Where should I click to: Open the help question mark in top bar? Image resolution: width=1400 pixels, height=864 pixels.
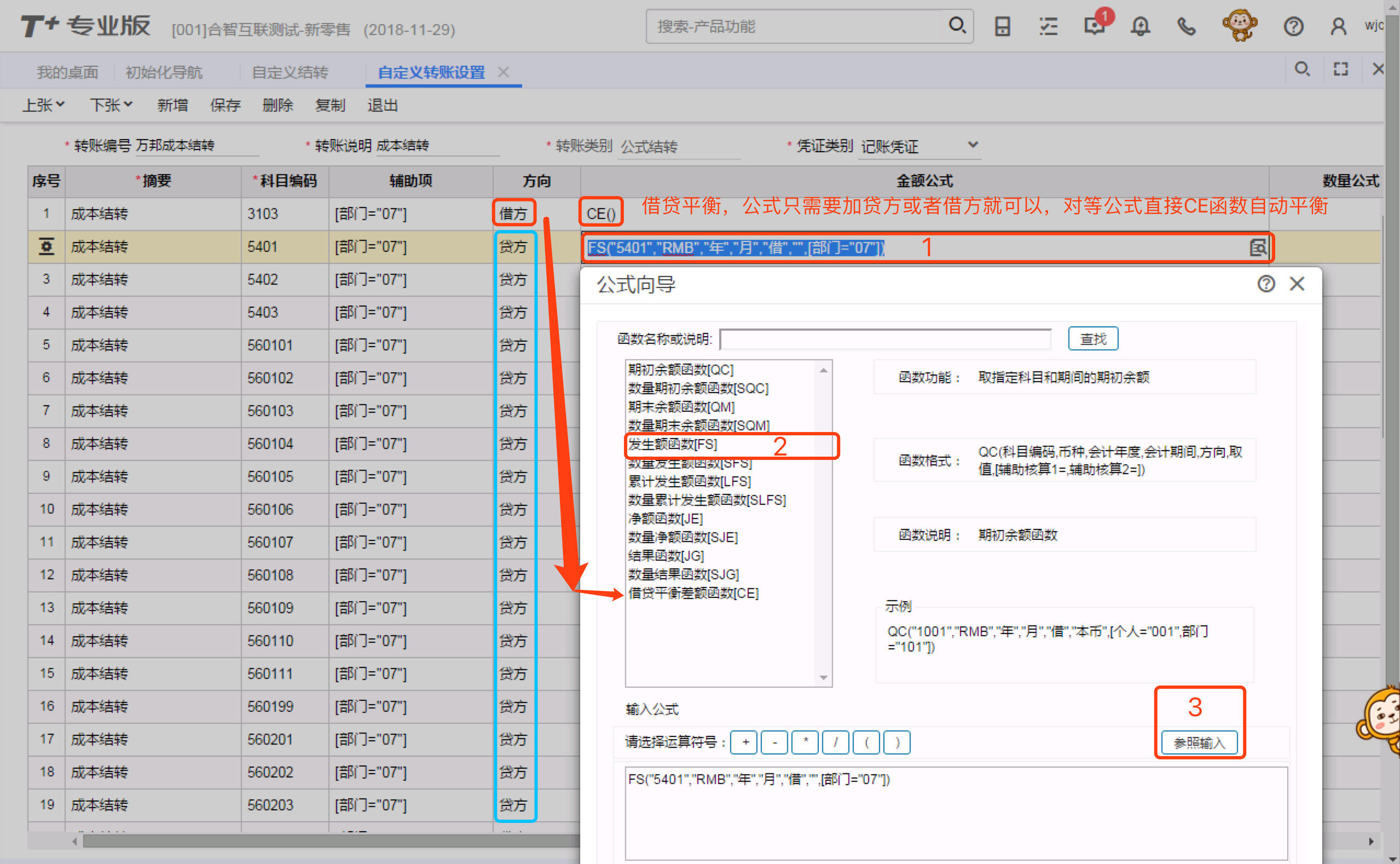pos(1293,26)
